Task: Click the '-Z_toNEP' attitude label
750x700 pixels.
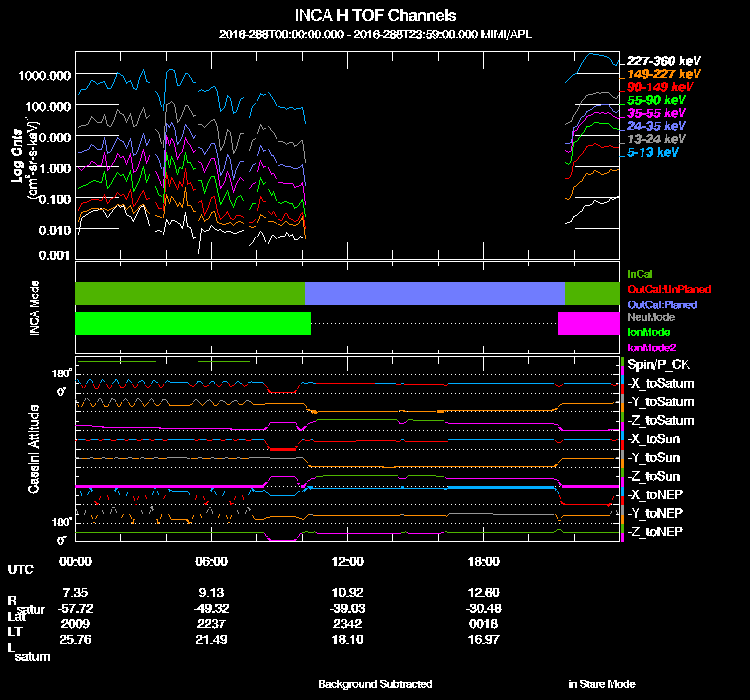Action: 655,532
